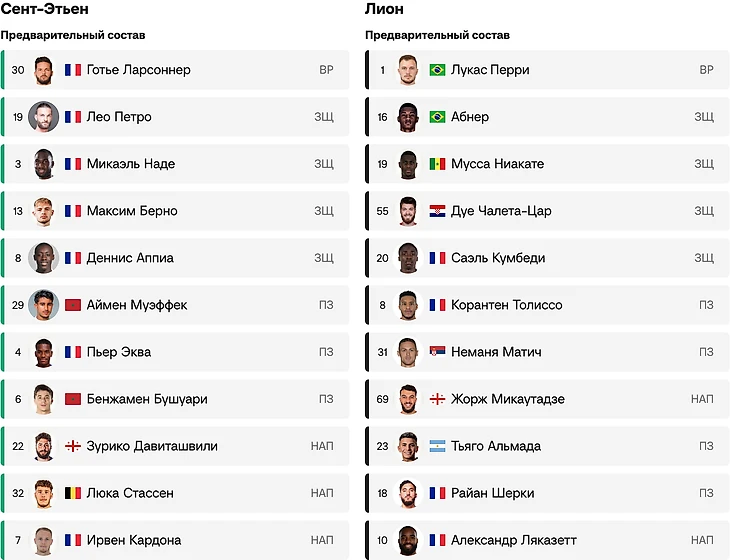The width and height of the screenshot is (730, 560).
Task: Click the Senegal flag beside Мусса Ниакате
Action: pyautogui.click(x=437, y=164)
